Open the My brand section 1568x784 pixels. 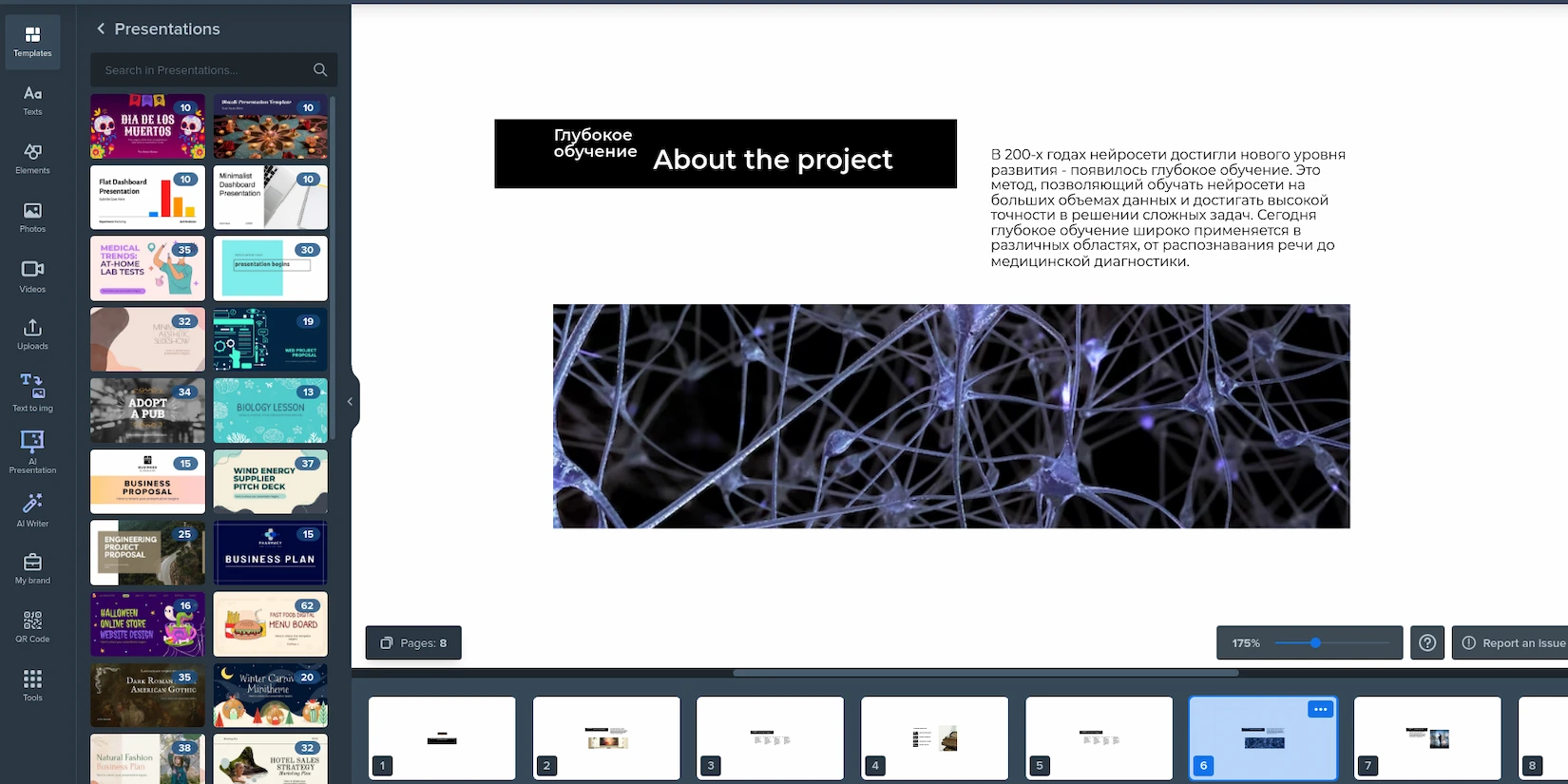click(x=32, y=568)
